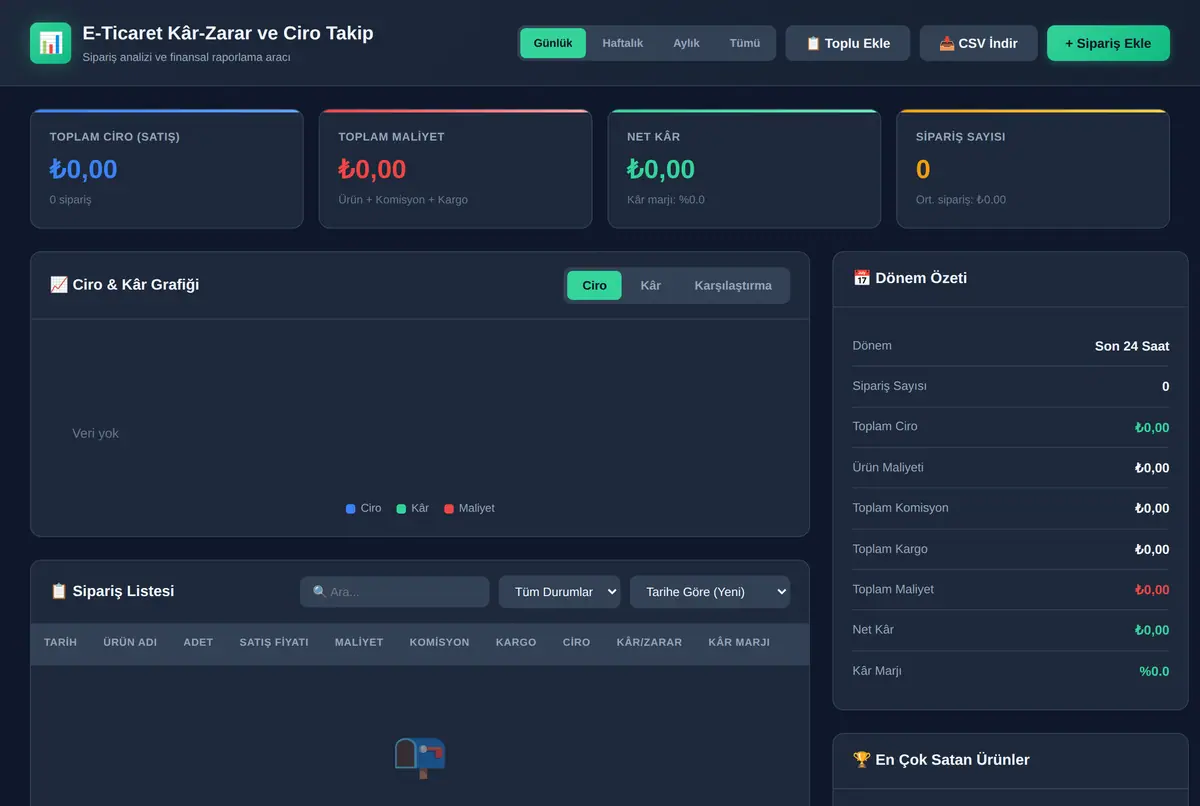Expand the Tarihe Göre (Yeni) sort dropdown

point(710,592)
